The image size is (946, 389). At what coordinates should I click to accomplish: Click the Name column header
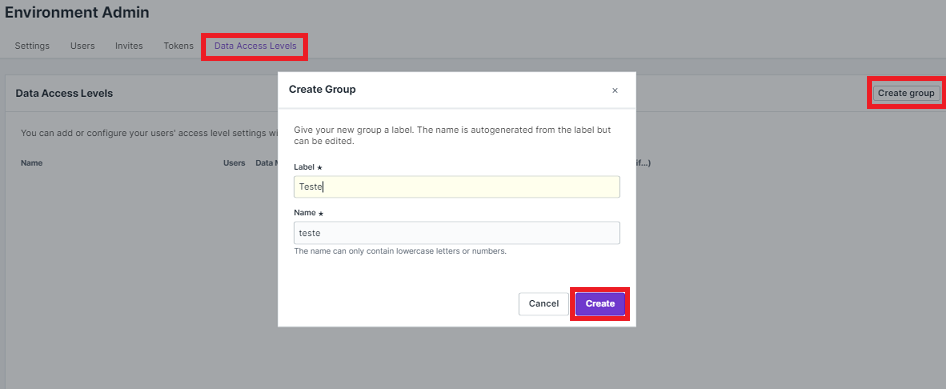(x=31, y=163)
